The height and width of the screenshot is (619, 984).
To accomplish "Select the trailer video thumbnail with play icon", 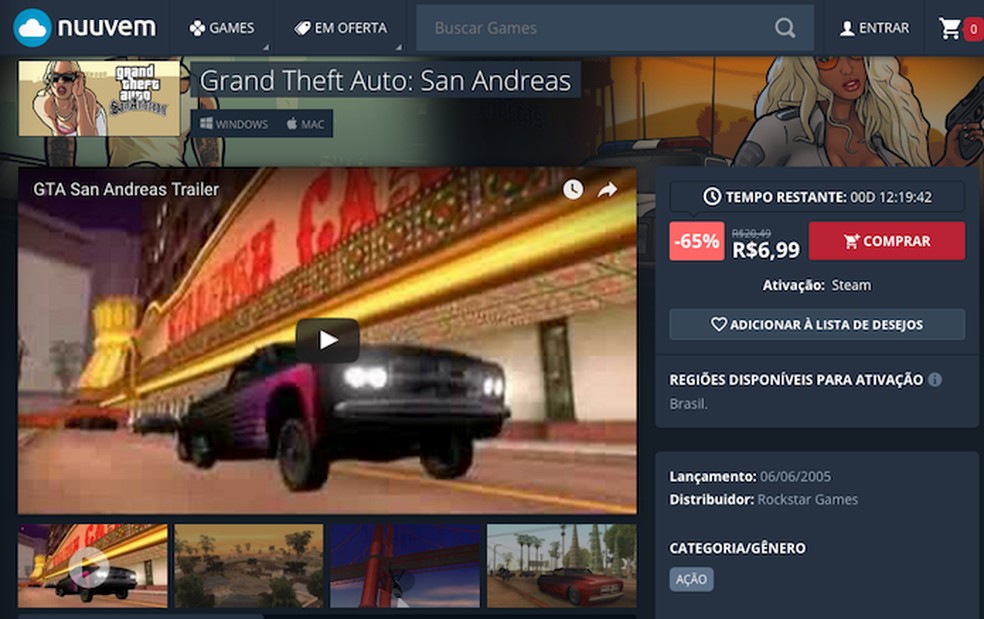I will tap(93, 566).
